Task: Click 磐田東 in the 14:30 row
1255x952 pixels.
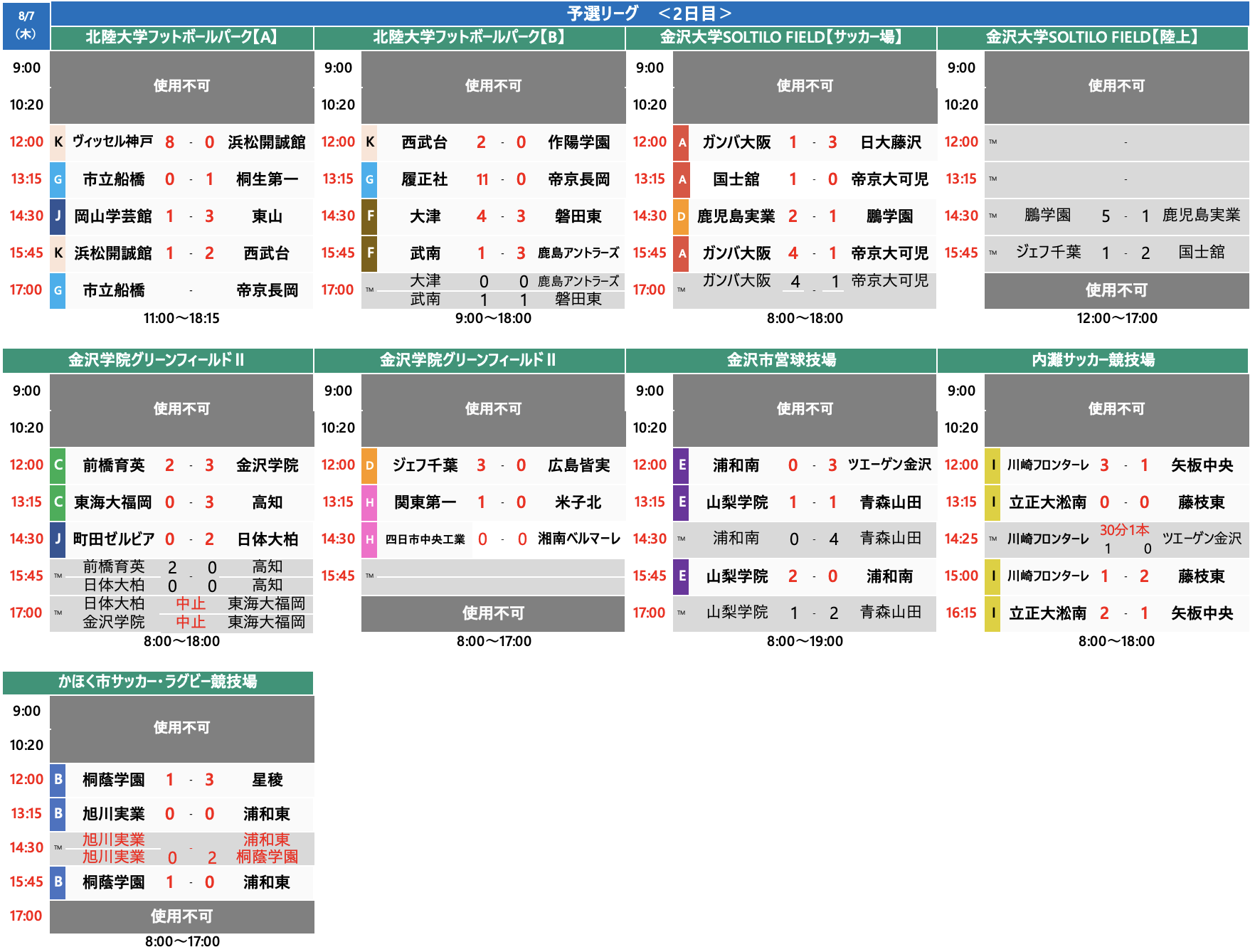Action: (578, 216)
